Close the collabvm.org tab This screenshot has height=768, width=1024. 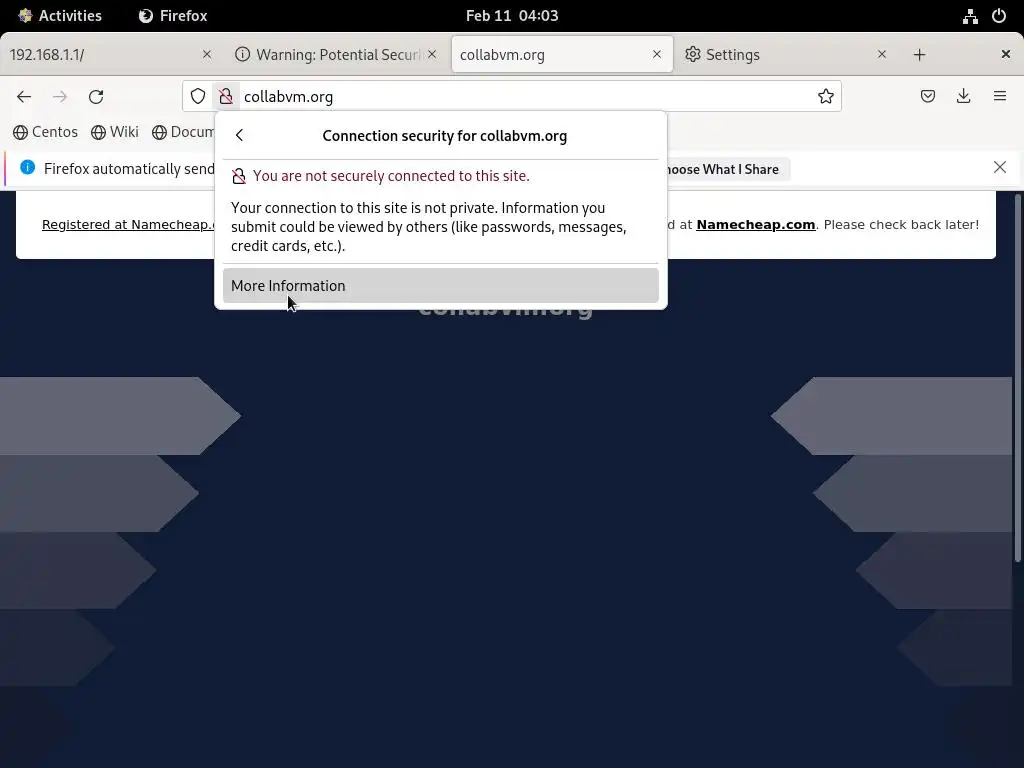pyautogui.click(x=657, y=55)
